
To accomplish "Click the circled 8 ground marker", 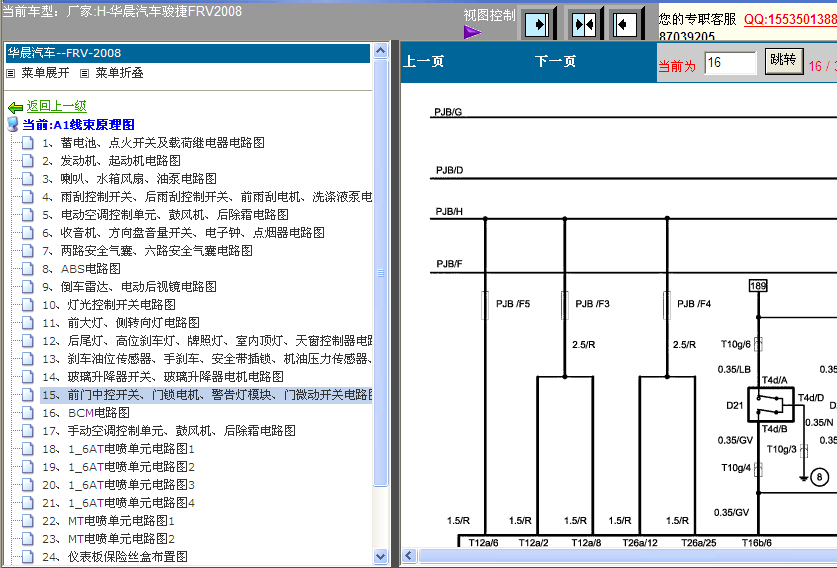I will [x=819, y=477].
